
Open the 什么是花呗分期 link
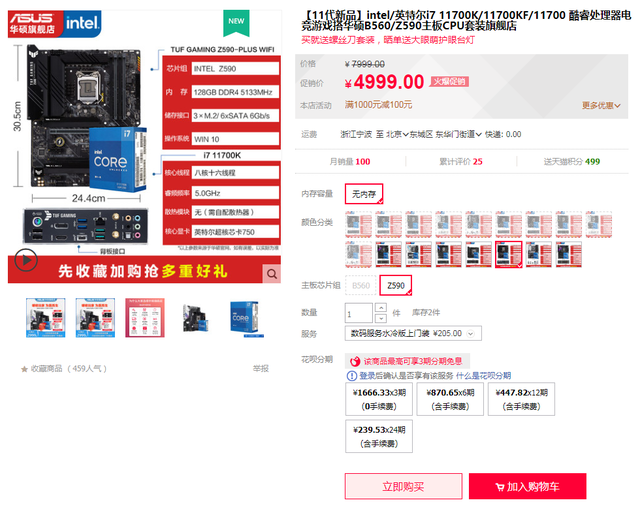483,376
